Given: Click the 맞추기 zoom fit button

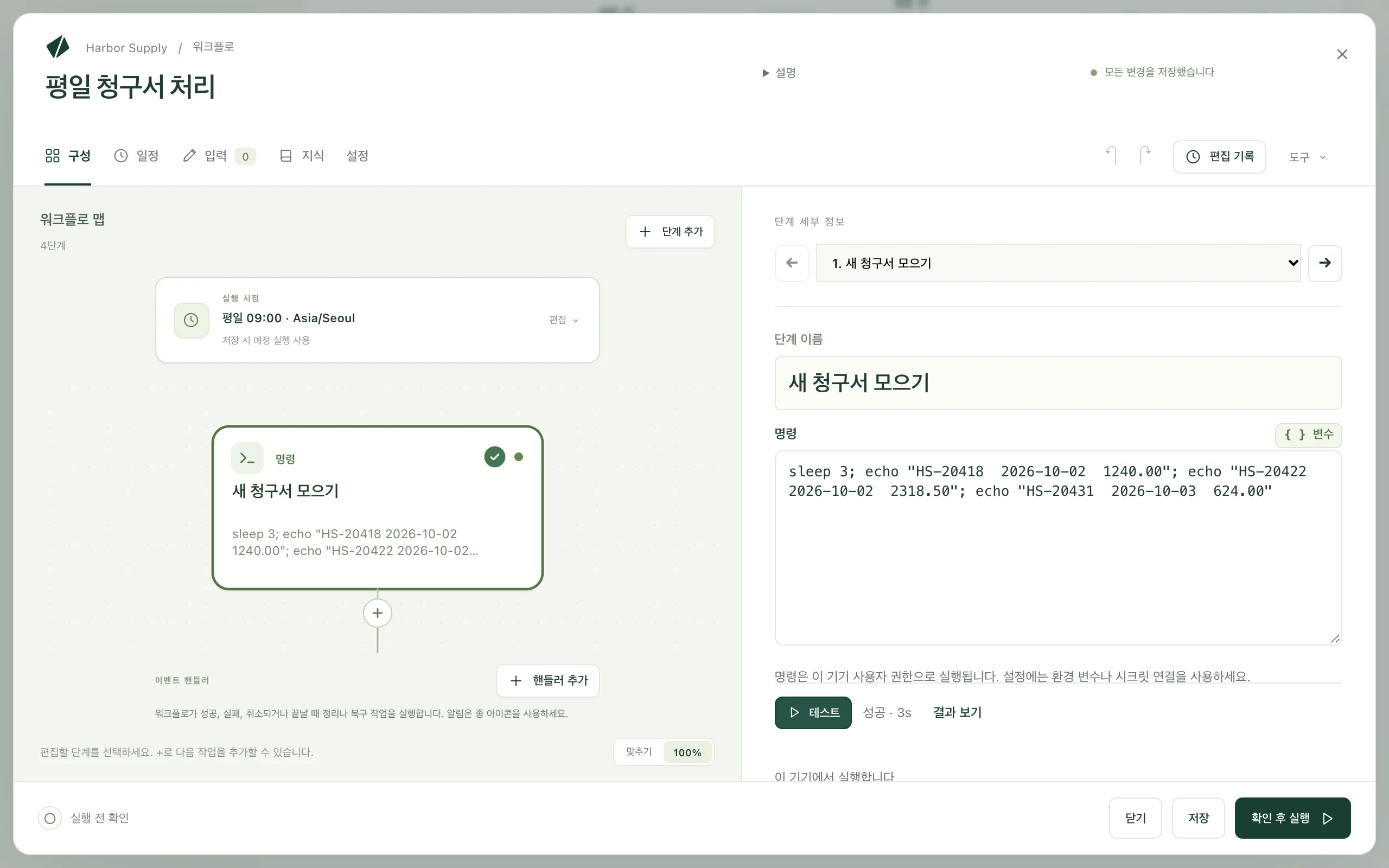Looking at the screenshot, I should coord(639,752).
